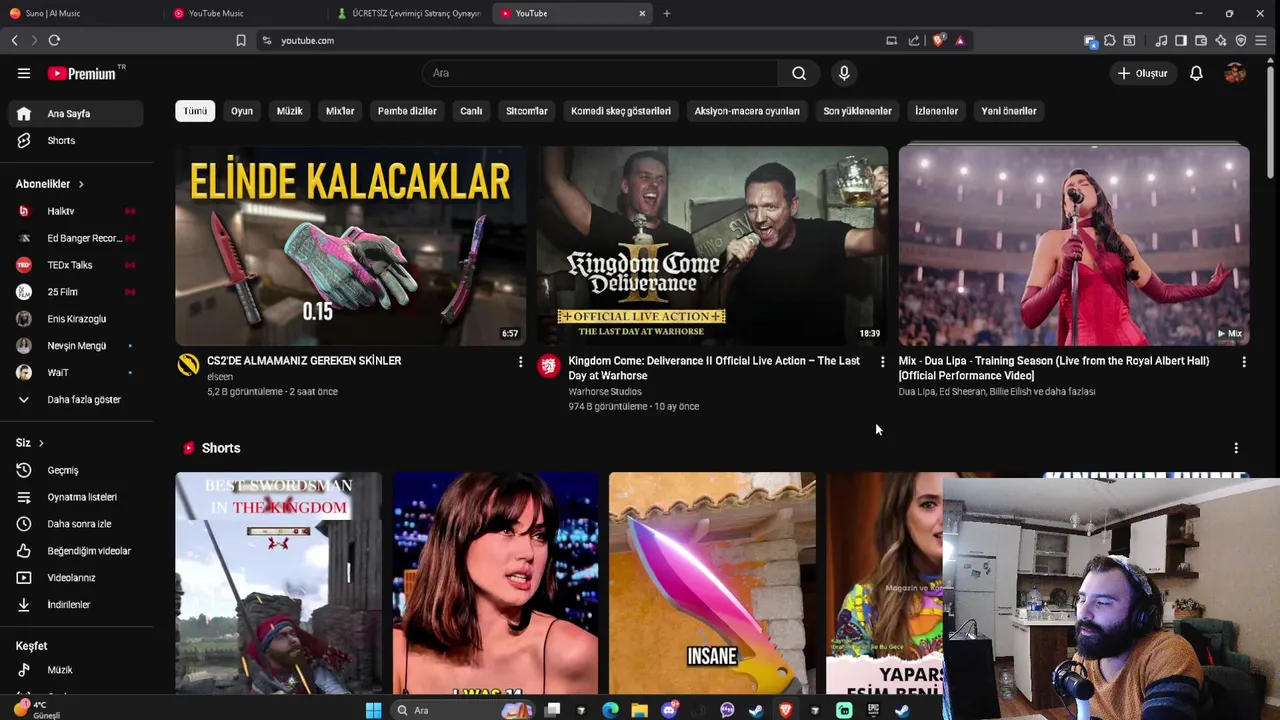This screenshot has height=720, width=1280.
Task: Open Windows Start menu
Action: [x=373, y=710]
